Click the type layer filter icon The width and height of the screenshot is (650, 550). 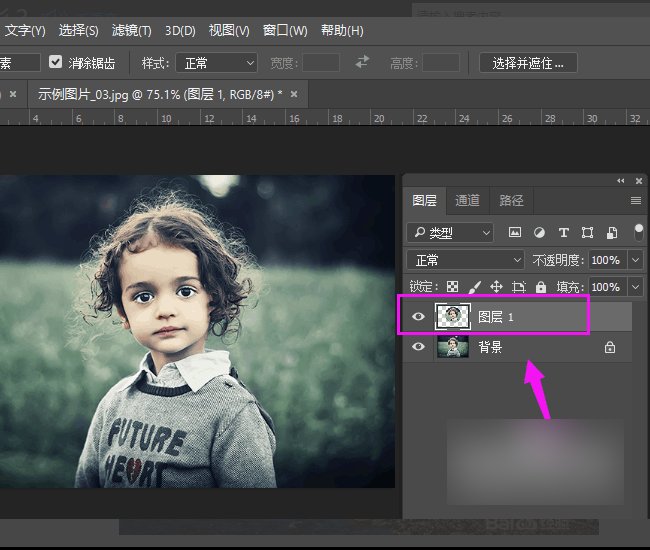563,232
